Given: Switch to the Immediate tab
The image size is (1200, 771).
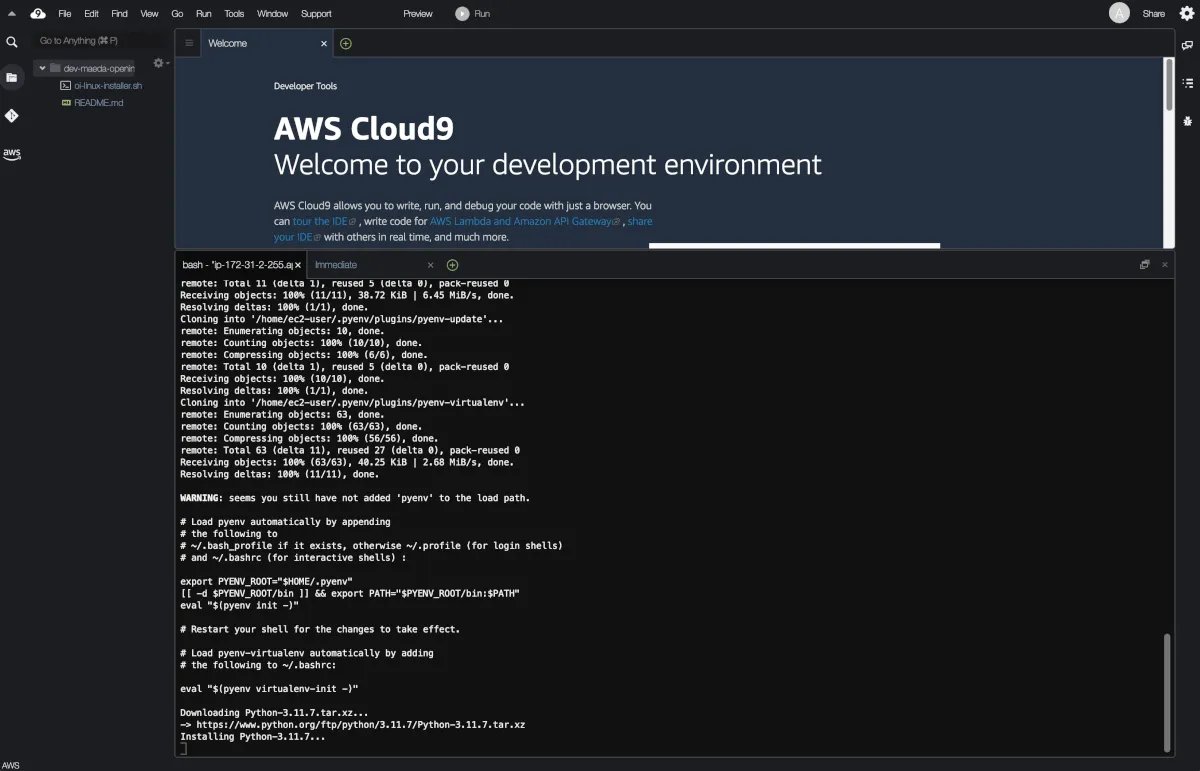Looking at the screenshot, I should (336, 265).
